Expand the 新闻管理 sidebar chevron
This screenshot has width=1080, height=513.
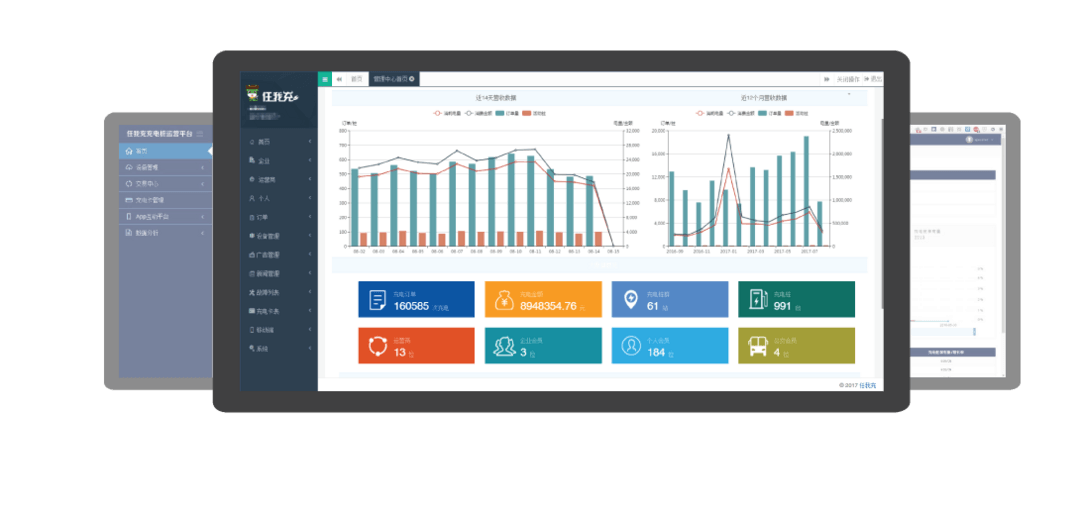[x=310, y=273]
